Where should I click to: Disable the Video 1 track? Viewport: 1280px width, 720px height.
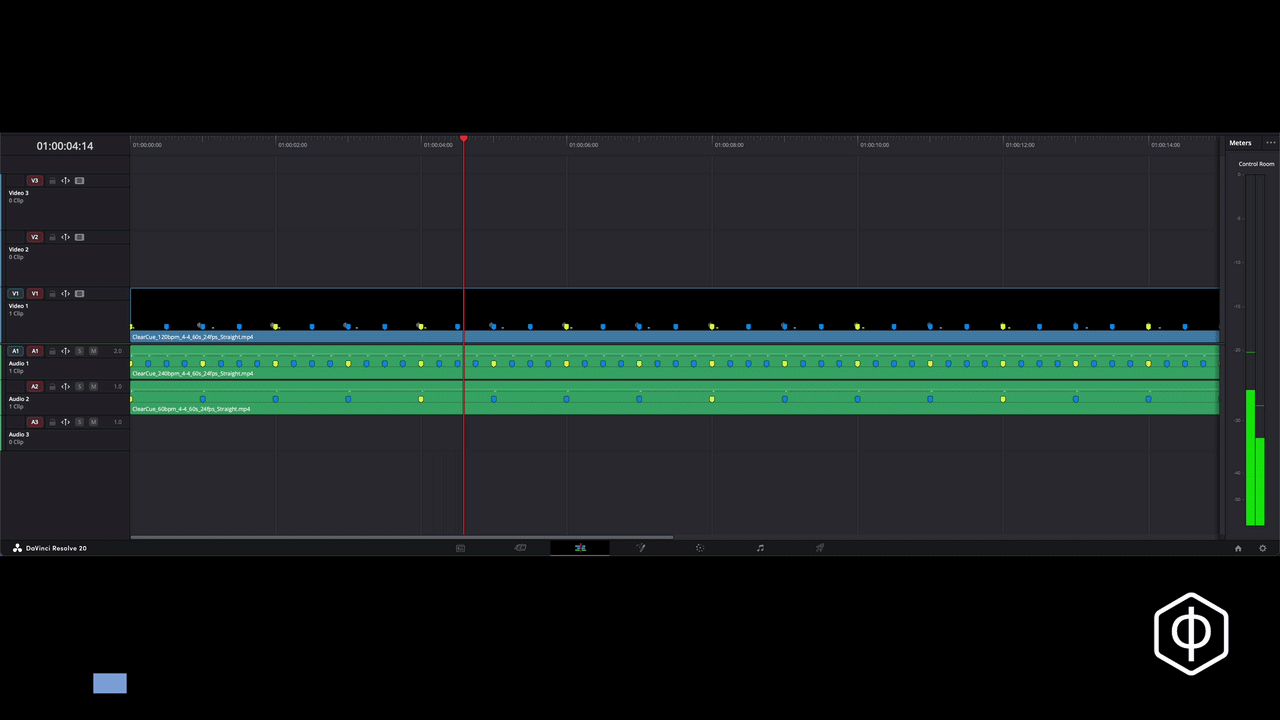point(79,294)
